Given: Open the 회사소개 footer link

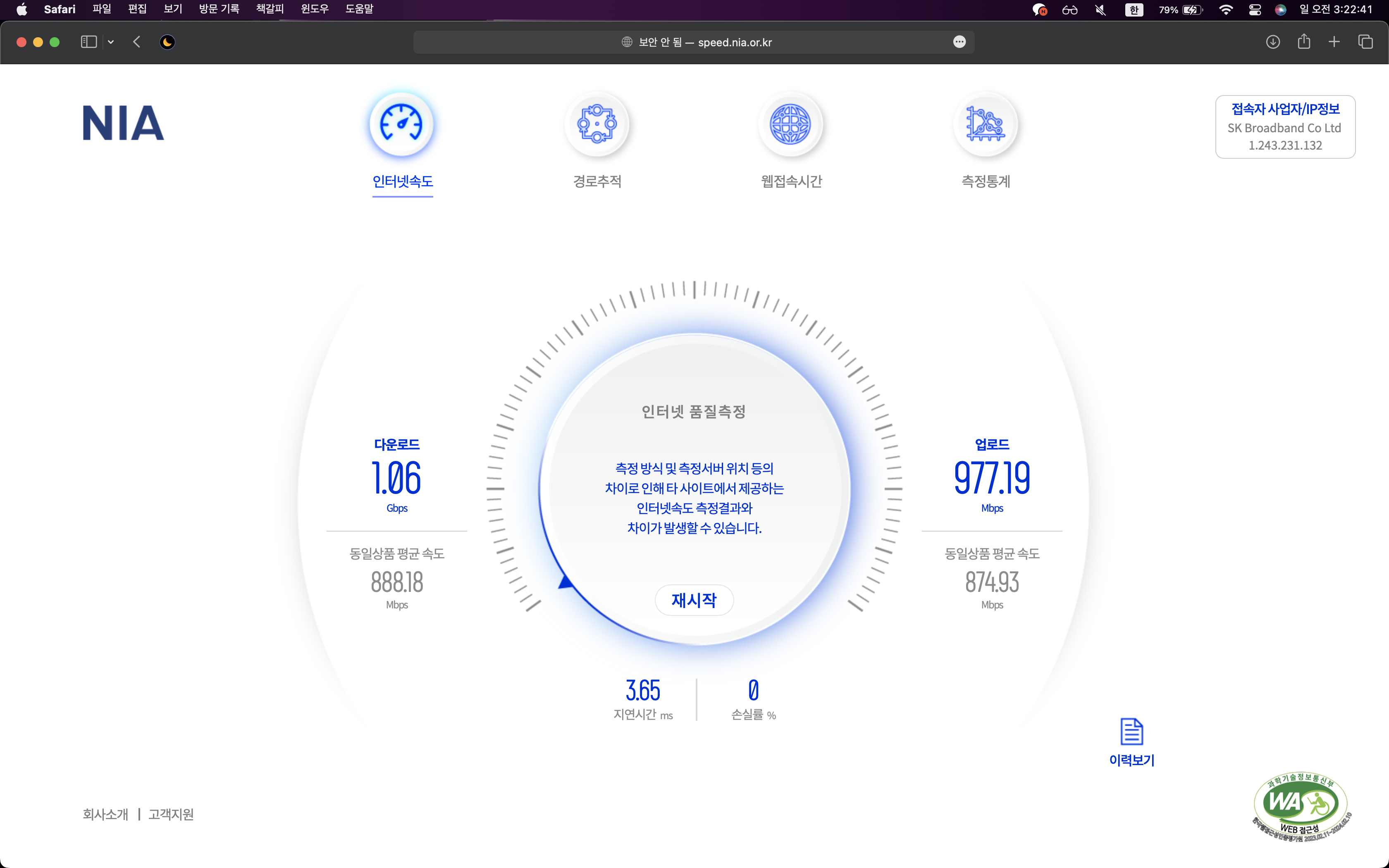Looking at the screenshot, I should pos(105,814).
